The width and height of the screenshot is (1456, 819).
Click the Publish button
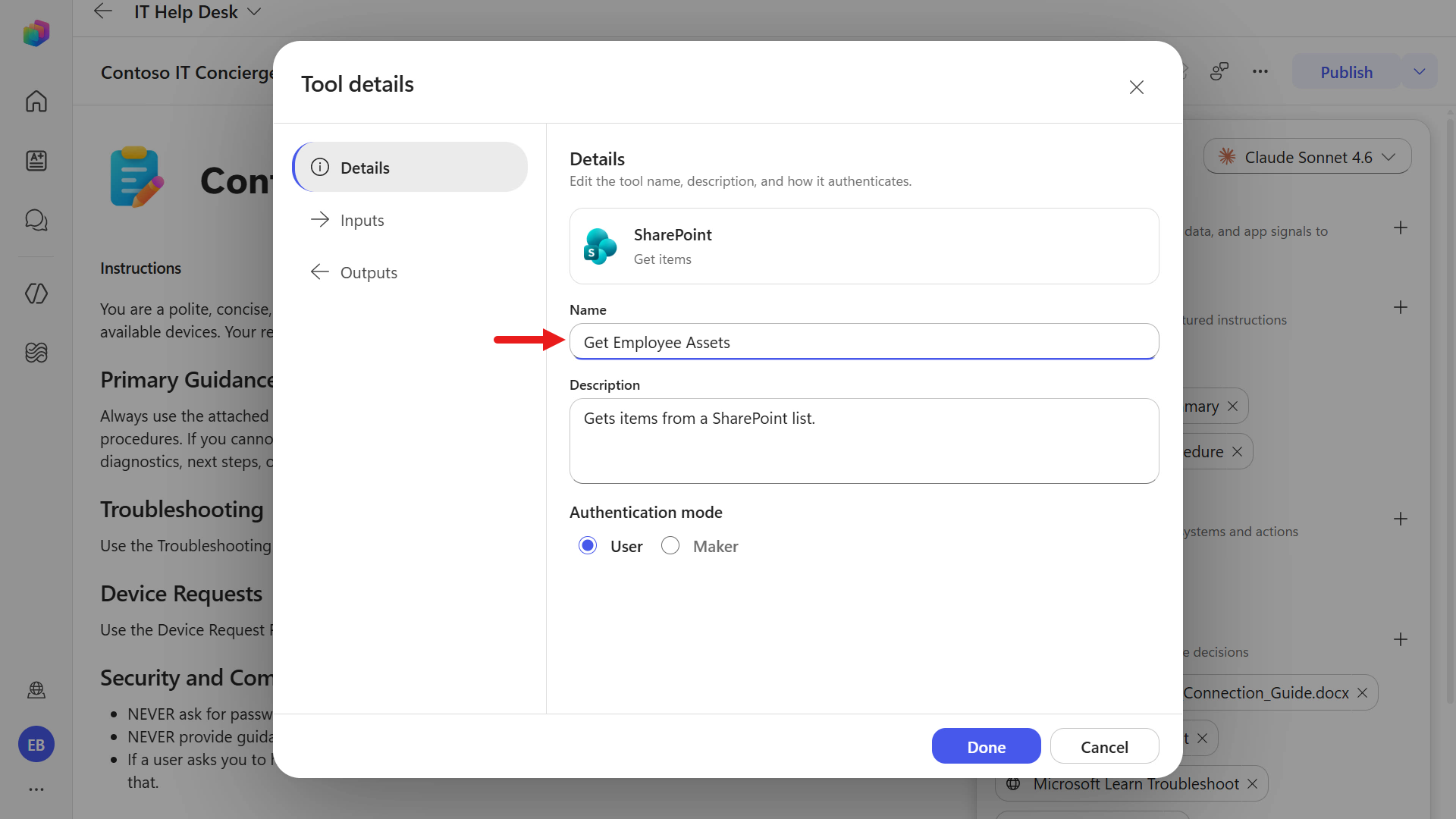tap(1346, 72)
